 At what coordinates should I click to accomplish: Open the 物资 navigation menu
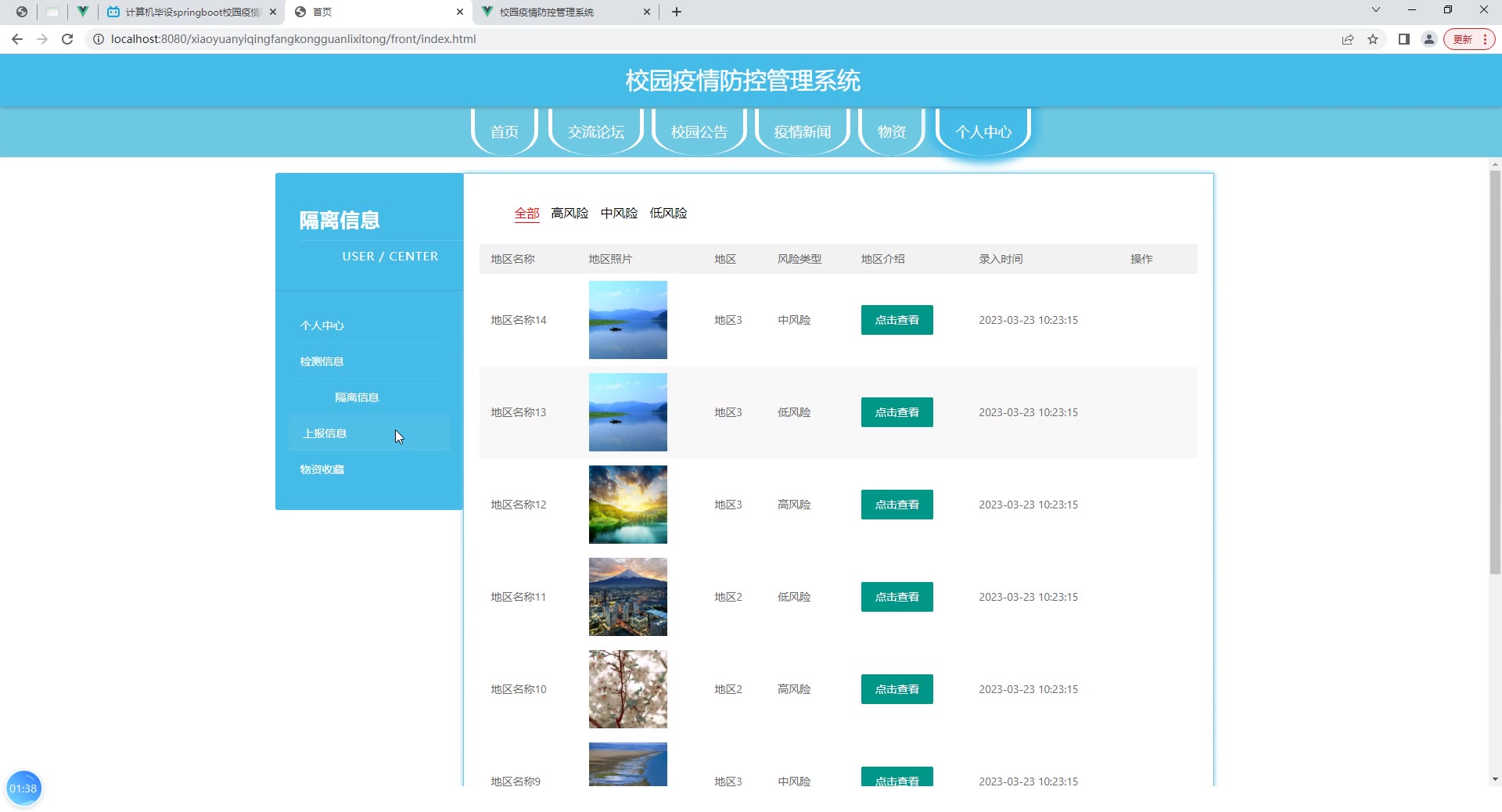point(892,131)
